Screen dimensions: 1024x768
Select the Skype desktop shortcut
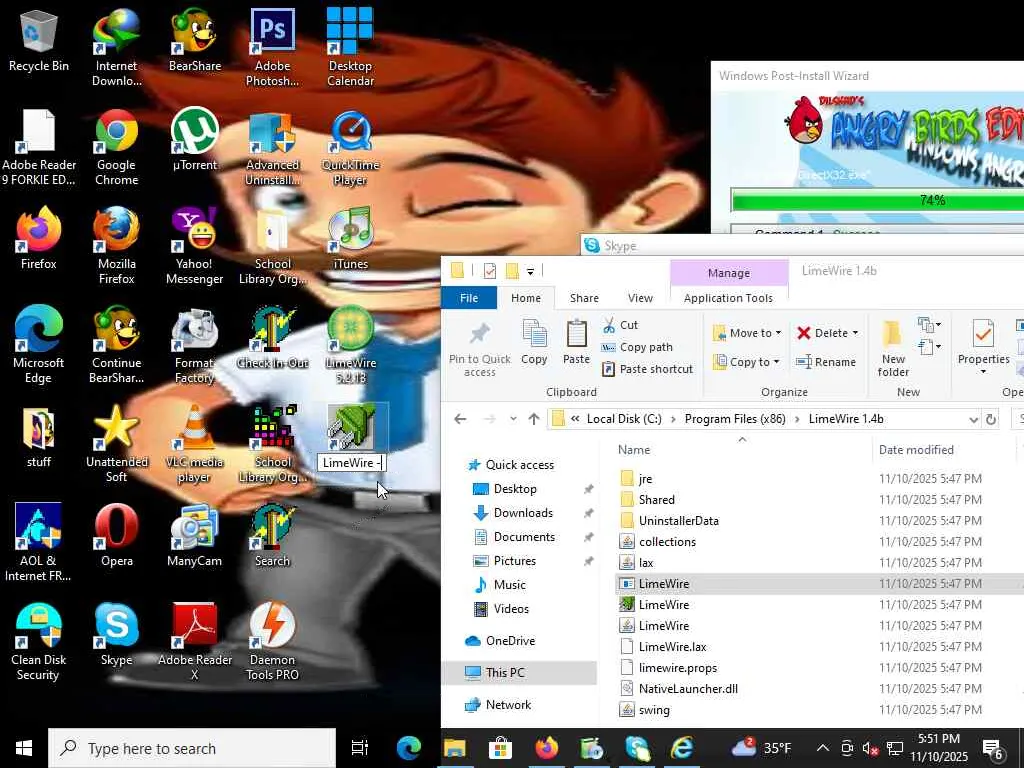[x=116, y=634]
